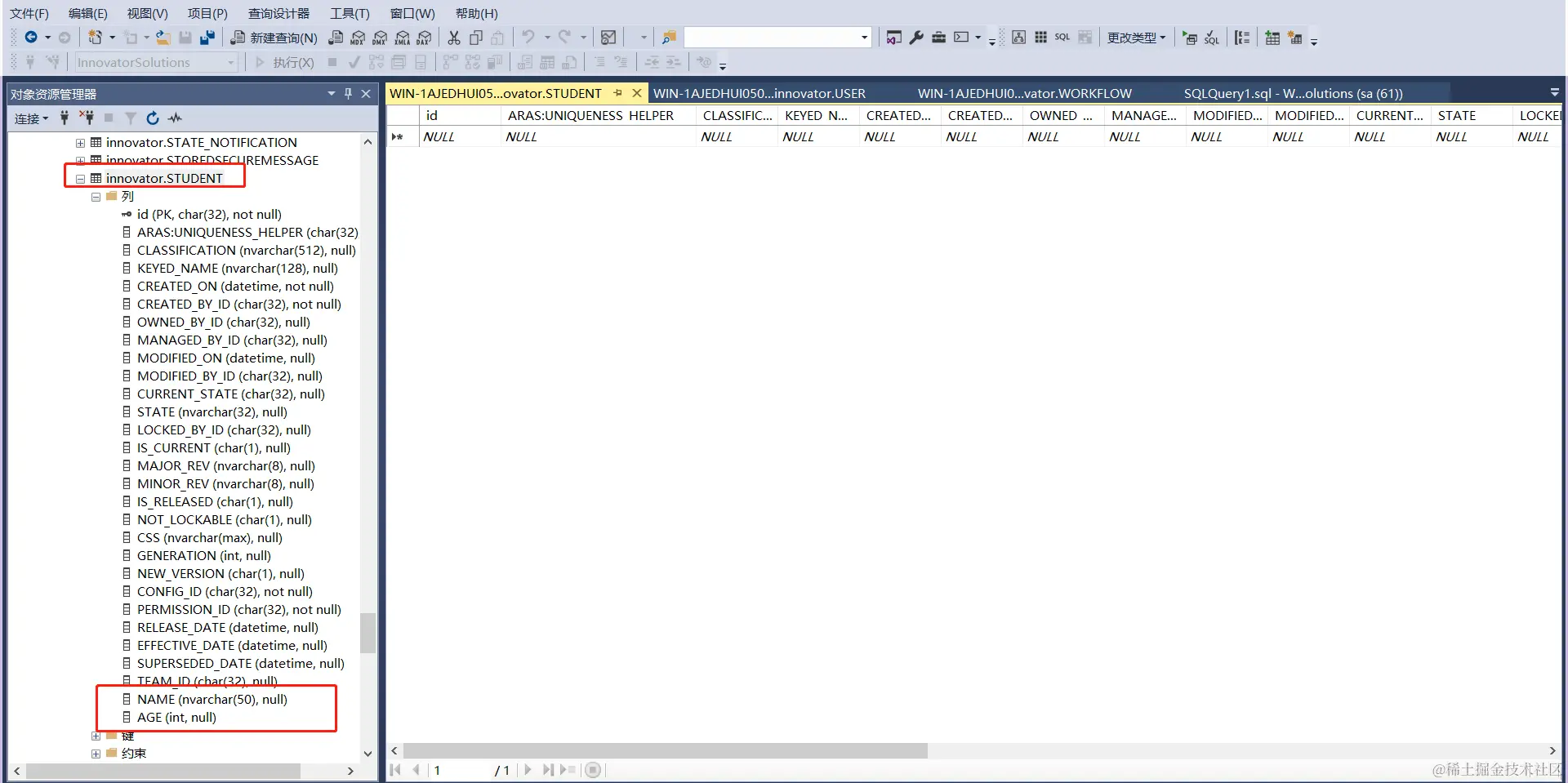
Task: Collapse the 列 columns folder
Action: pyautogui.click(x=96, y=197)
